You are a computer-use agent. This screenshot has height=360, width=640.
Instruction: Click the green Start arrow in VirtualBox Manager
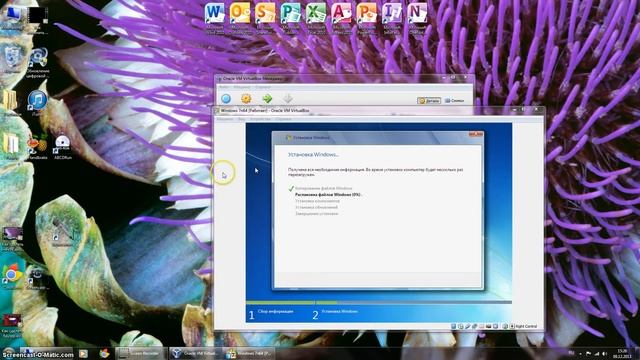[x=267, y=98]
